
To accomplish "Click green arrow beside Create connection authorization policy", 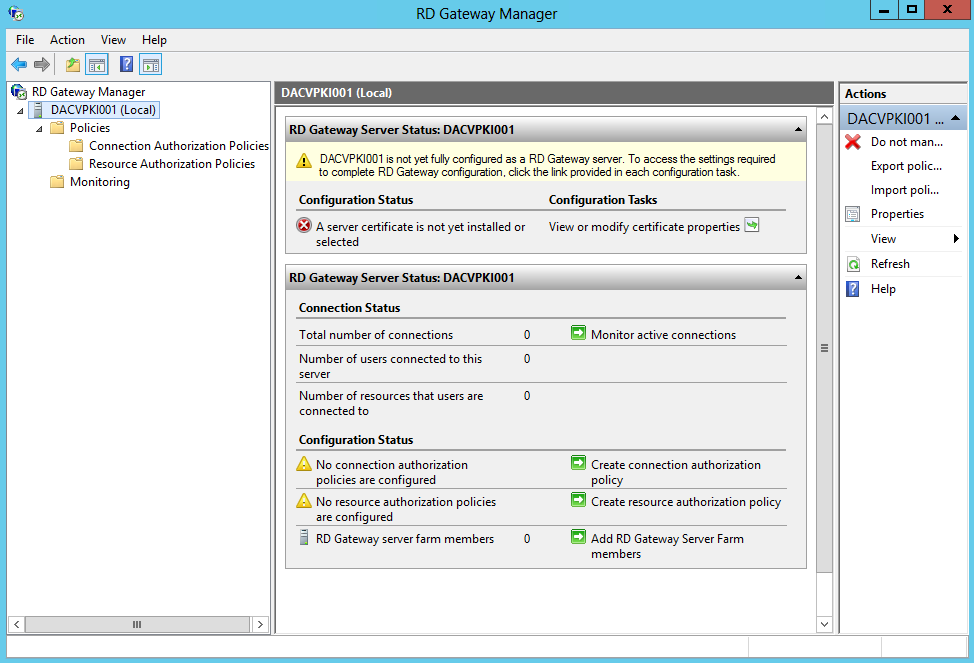I will pyautogui.click(x=578, y=463).
